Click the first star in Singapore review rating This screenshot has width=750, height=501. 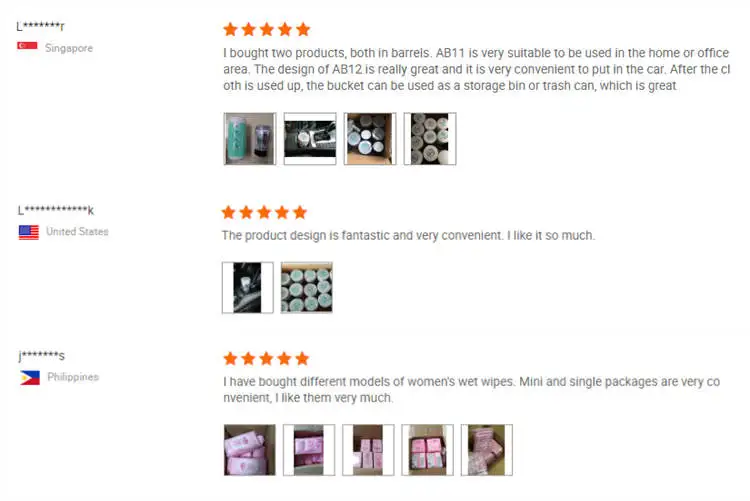[231, 30]
